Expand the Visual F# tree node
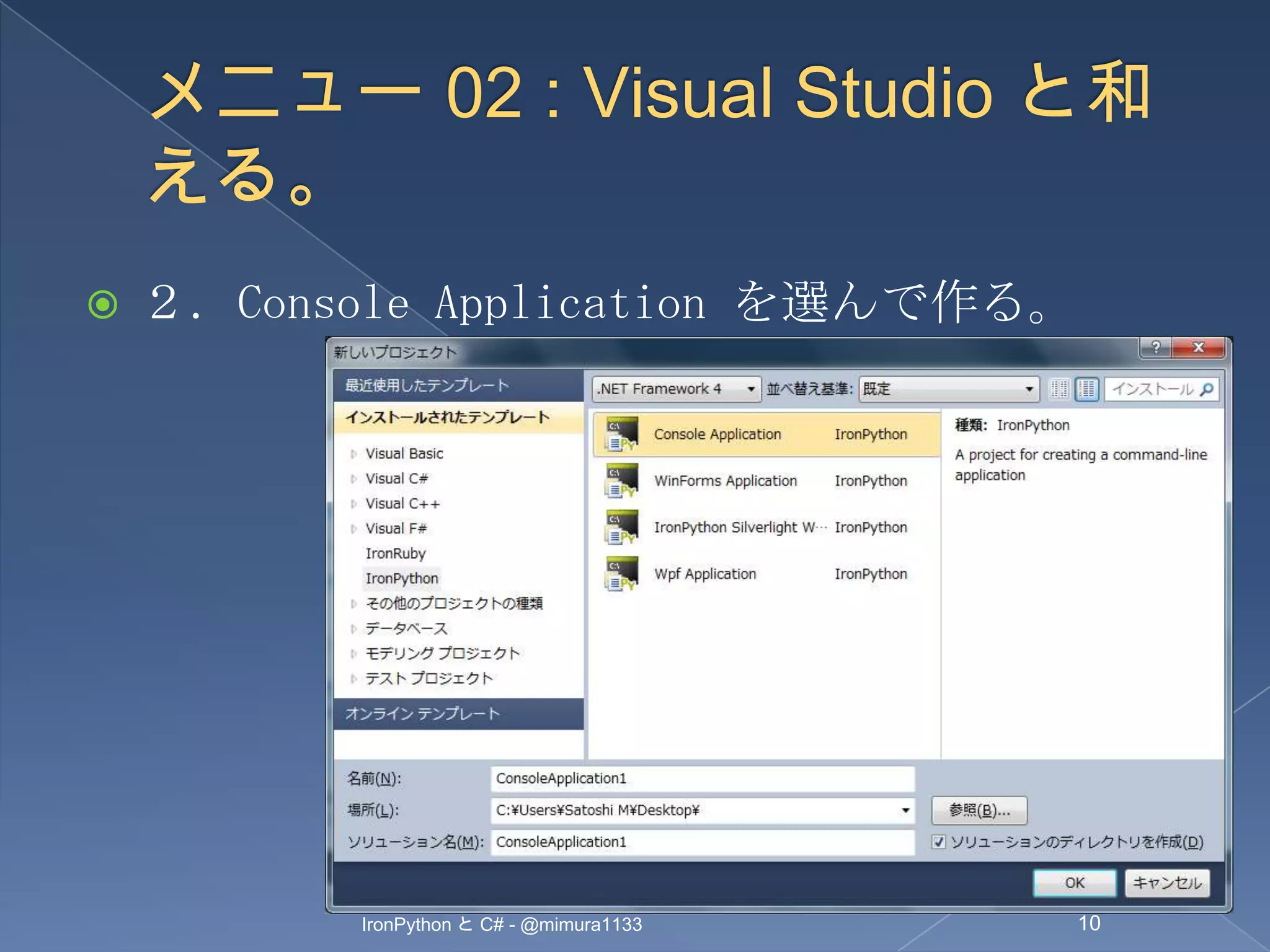 (x=353, y=529)
